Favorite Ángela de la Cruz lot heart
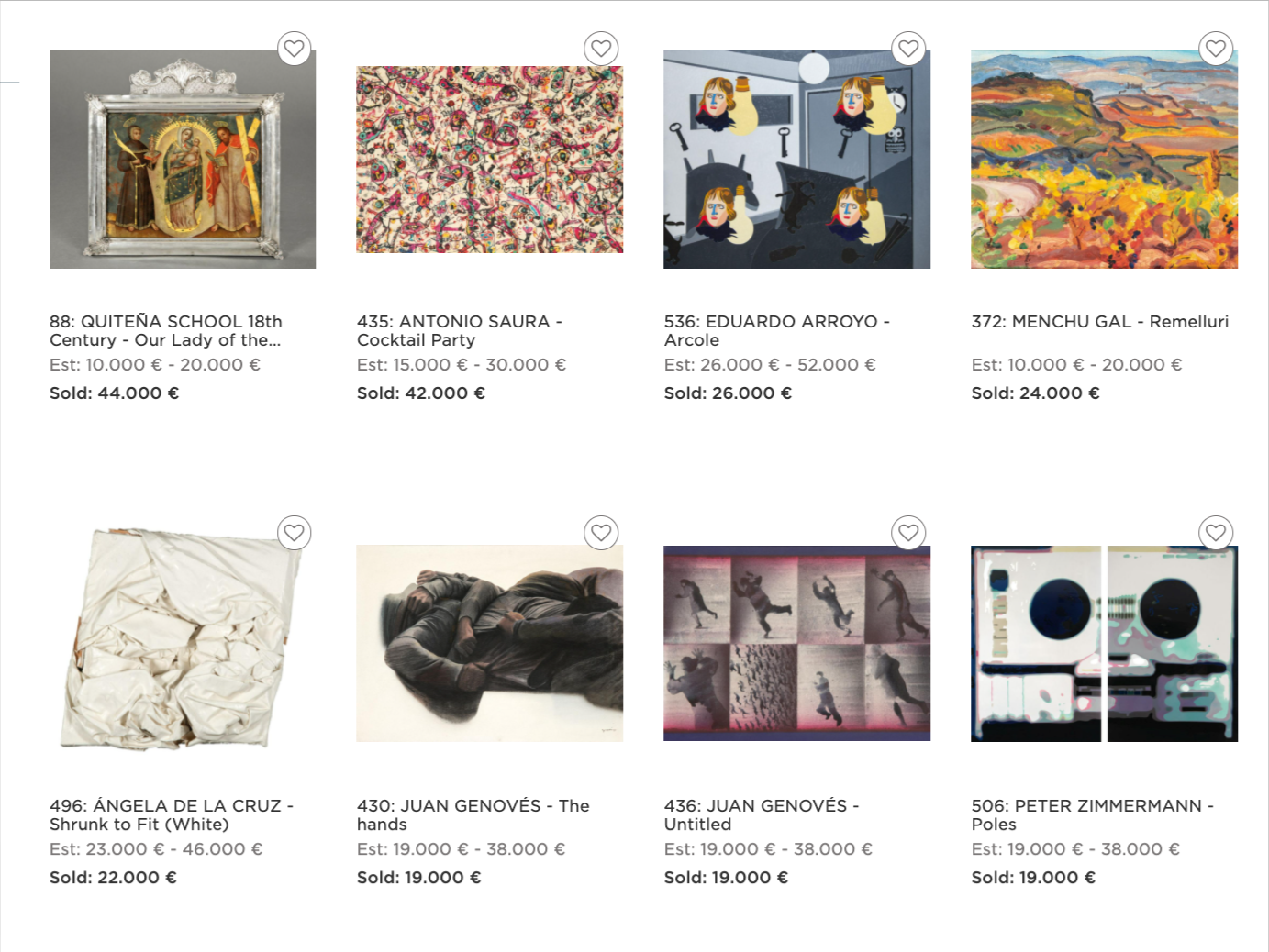Screen dimensions: 1269x952 pyautogui.click(x=294, y=533)
